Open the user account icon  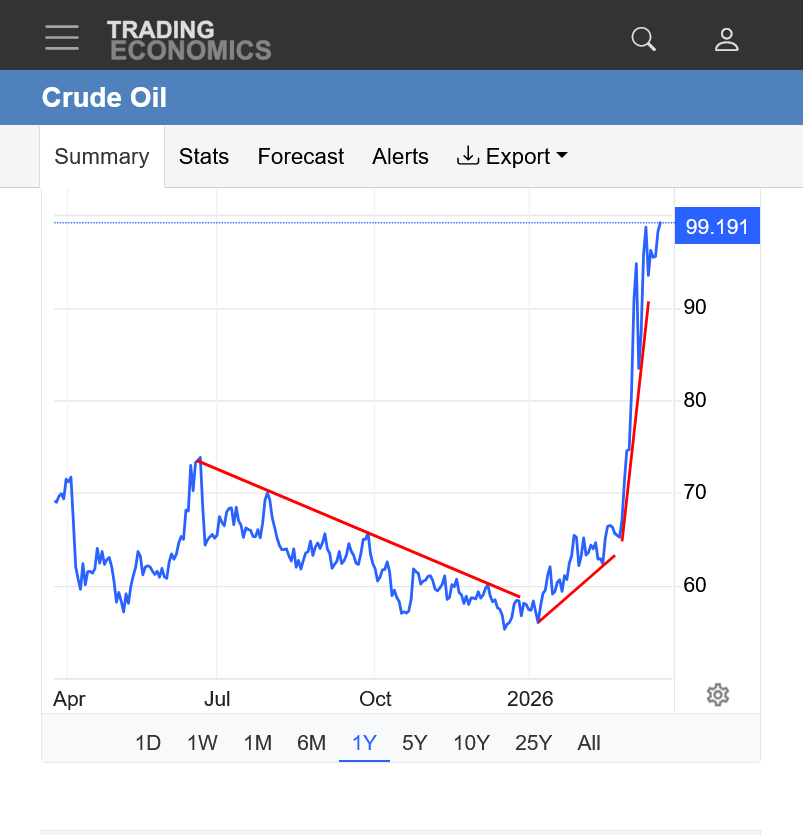pyautogui.click(x=726, y=39)
